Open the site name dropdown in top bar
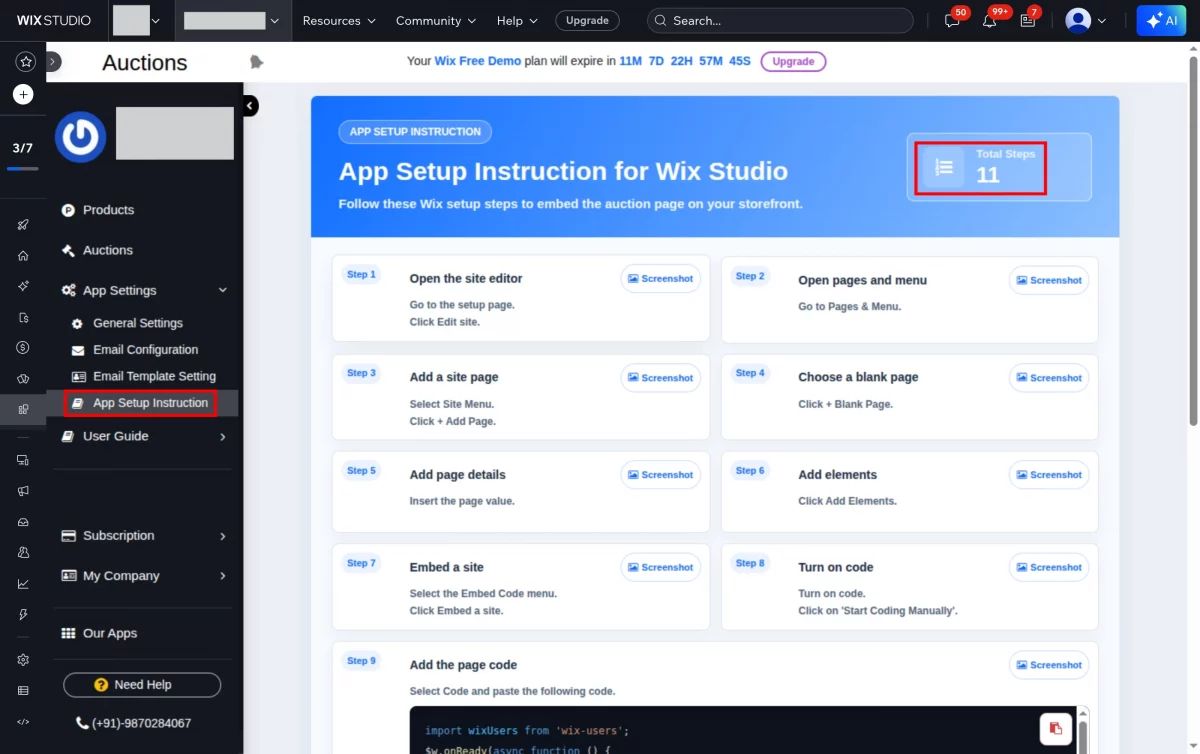This screenshot has height=754, width=1200. pos(232,20)
